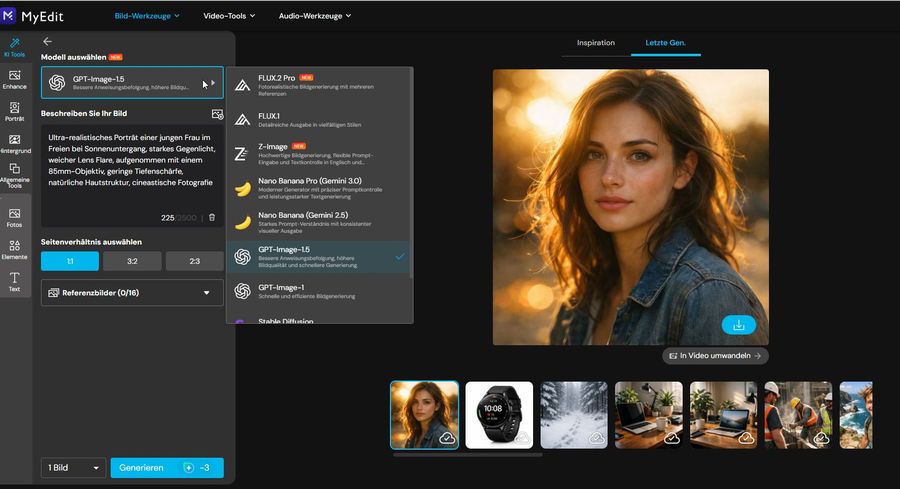
Task: Choose the FLUX.2 Pro model
Action: pyautogui.click(x=319, y=86)
